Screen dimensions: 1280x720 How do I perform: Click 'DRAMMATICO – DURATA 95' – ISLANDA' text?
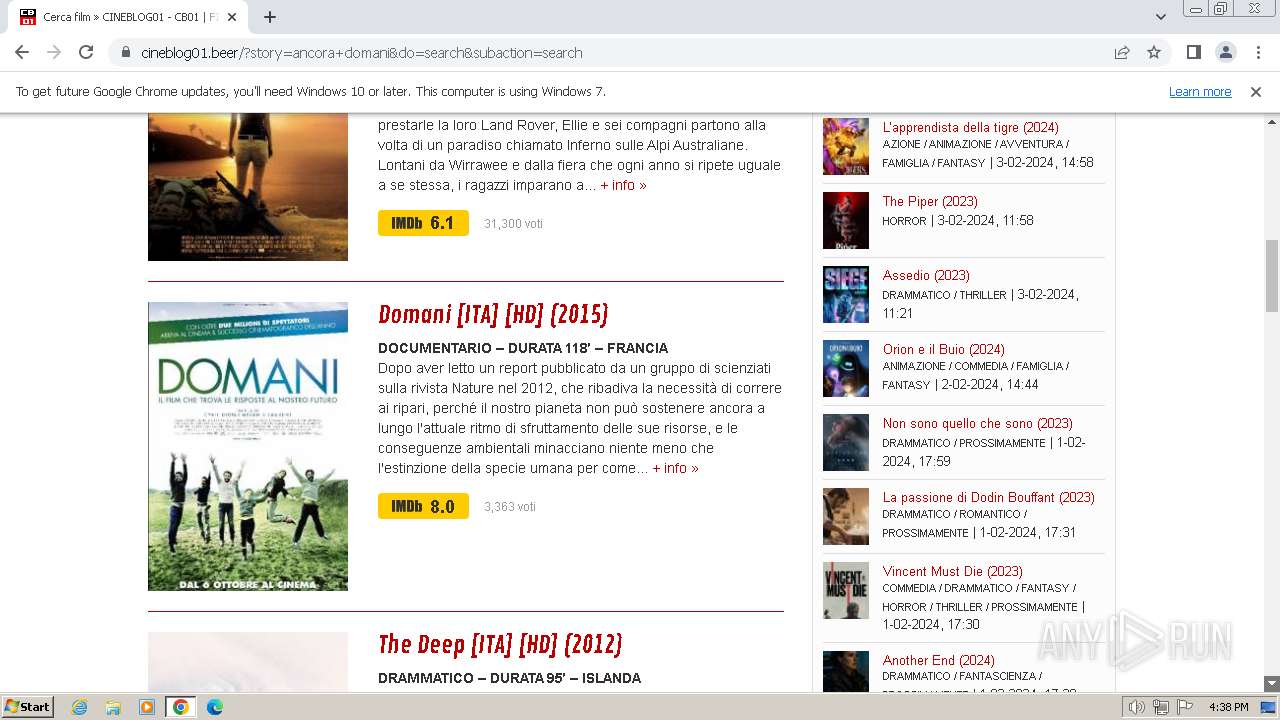(x=510, y=678)
